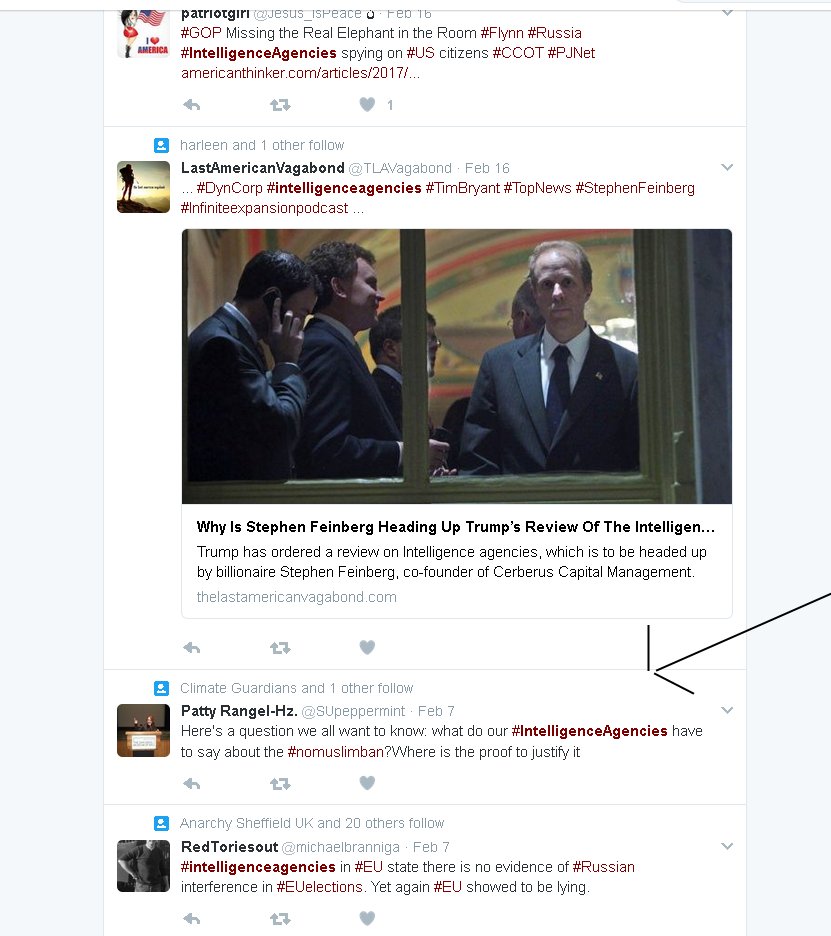
Task: Reply to Patty Rangel-Hz.'s tweet
Action: coord(192,783)
